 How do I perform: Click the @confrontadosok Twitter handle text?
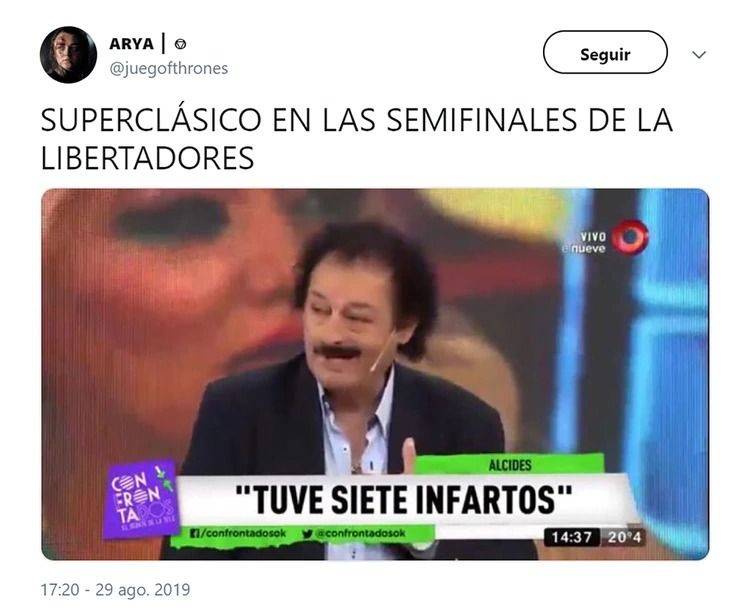click(x=360, y=533)
